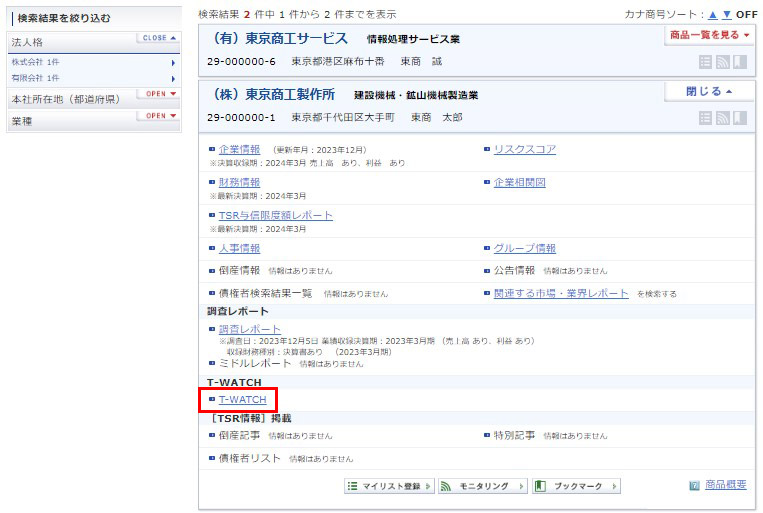763x513 pixels.
Task: Click 公告情報 item text
Action: click(x=514, y=271)
